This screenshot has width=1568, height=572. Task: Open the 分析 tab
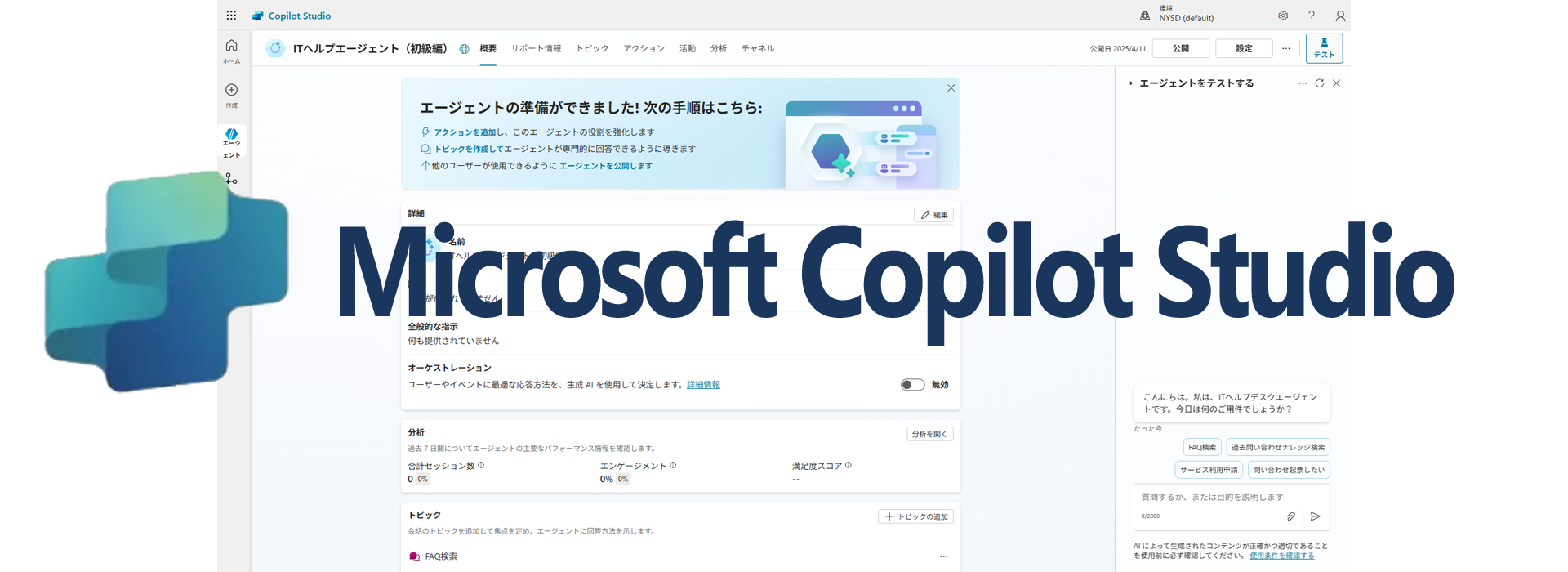click(x=719, y=49)
